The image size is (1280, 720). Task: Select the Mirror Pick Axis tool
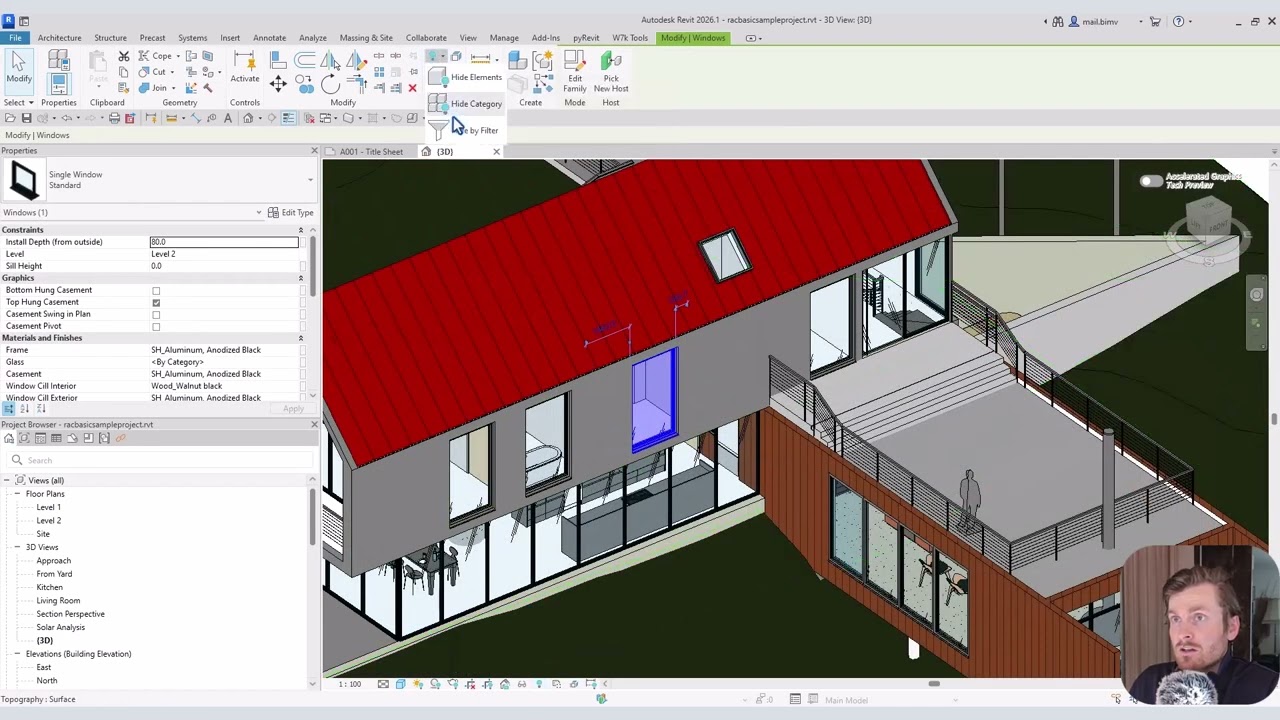click(x=331, y=61)
